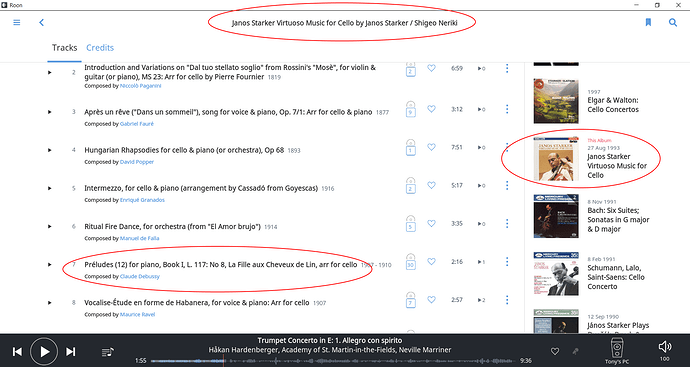Favorite the Après un rêve track
The image size is (690, 367).
coord(431,109)
